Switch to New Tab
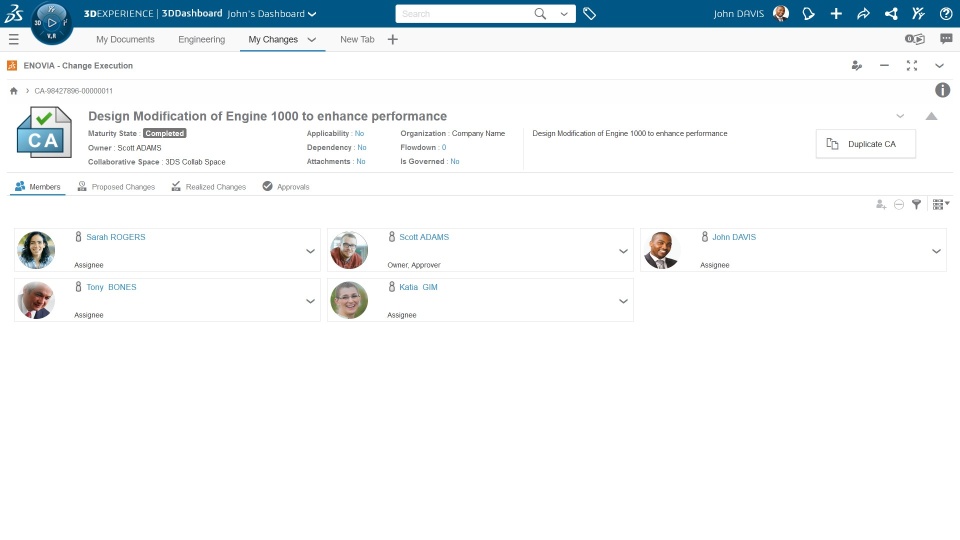The image size is (960, 540). pyautogui.click(x=357, y=39)
